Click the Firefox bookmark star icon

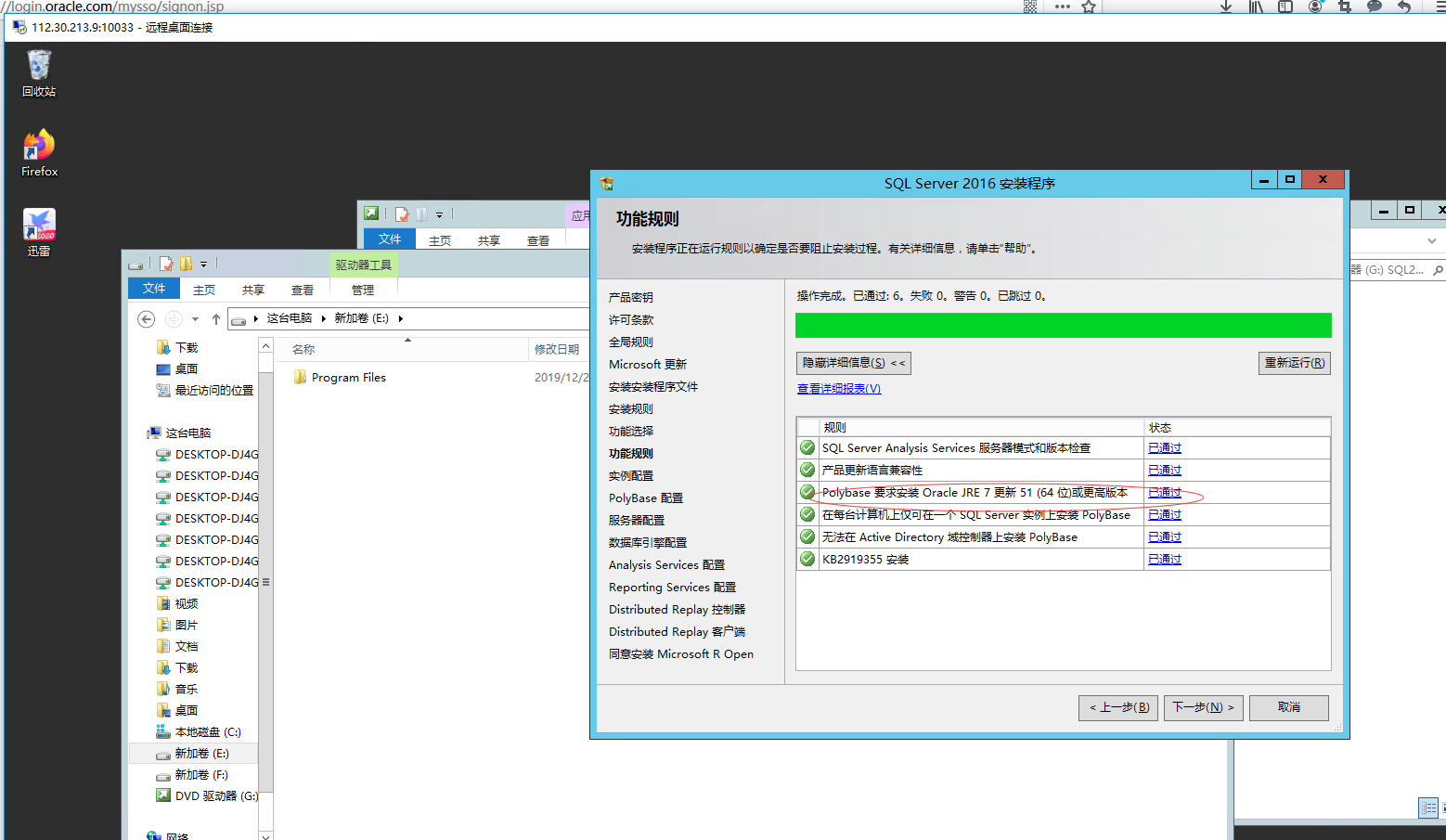click(x=1089, y=6)
